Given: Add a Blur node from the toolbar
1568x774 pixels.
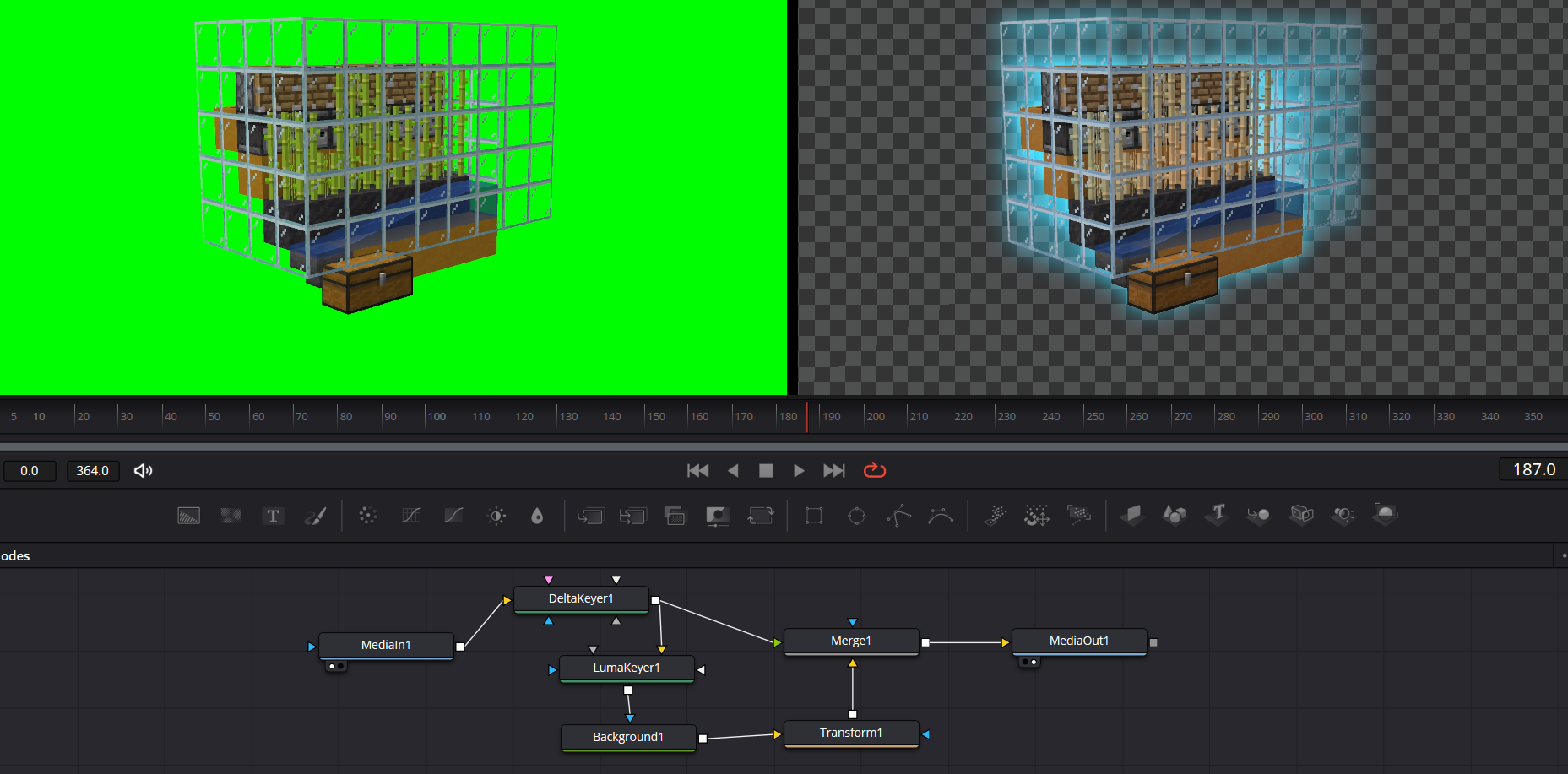Looking at the screenshot, I should [x=537, y=515].
